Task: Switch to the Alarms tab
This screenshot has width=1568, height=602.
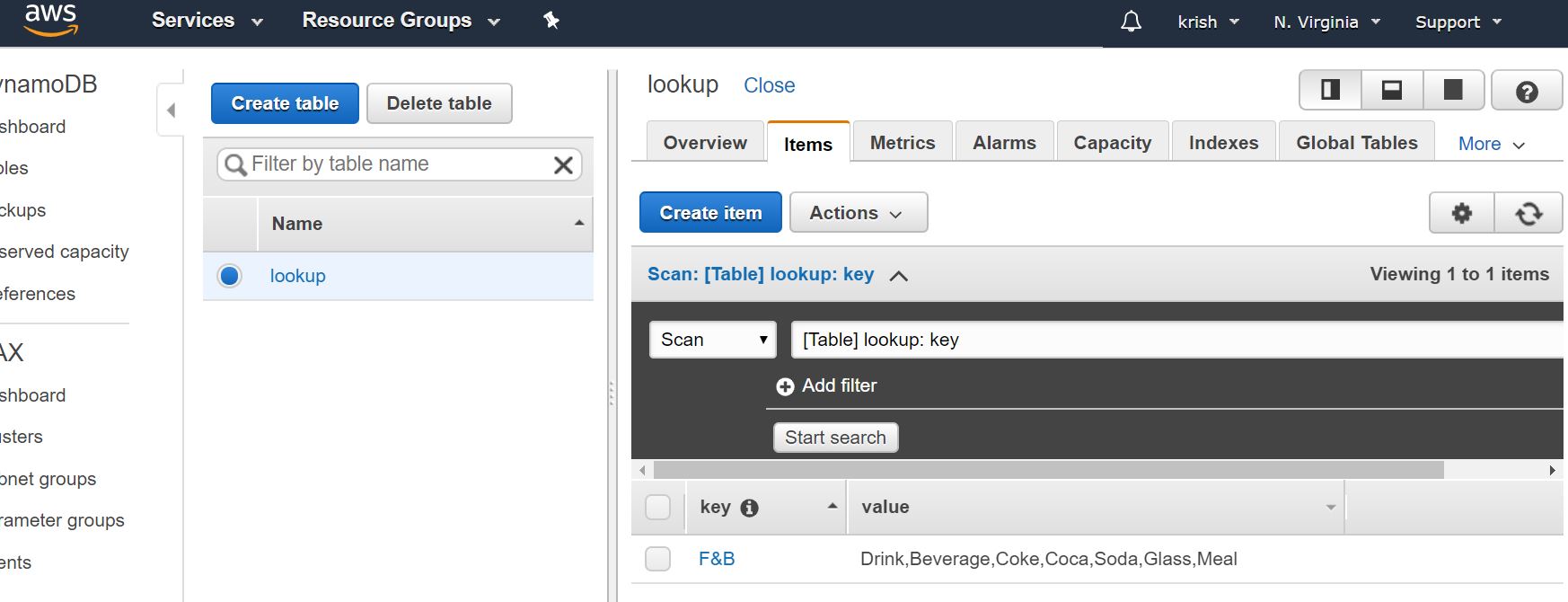Action: point(1004,142)
